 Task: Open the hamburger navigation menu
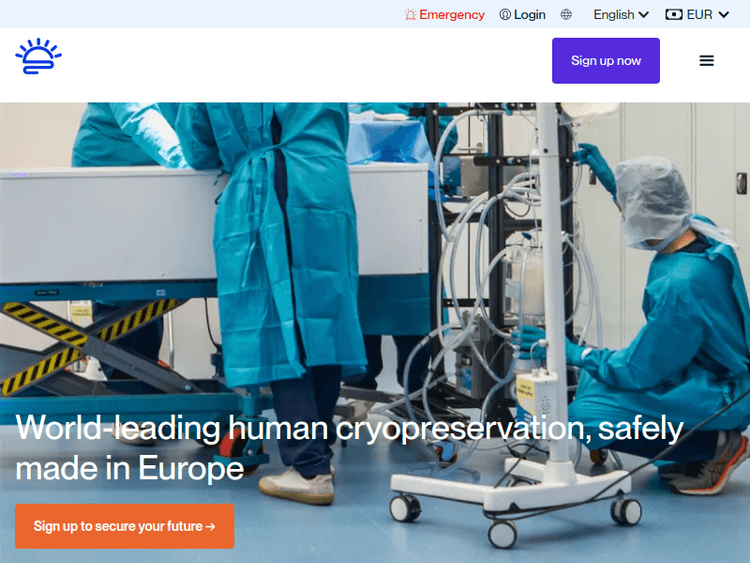(706, 61)
